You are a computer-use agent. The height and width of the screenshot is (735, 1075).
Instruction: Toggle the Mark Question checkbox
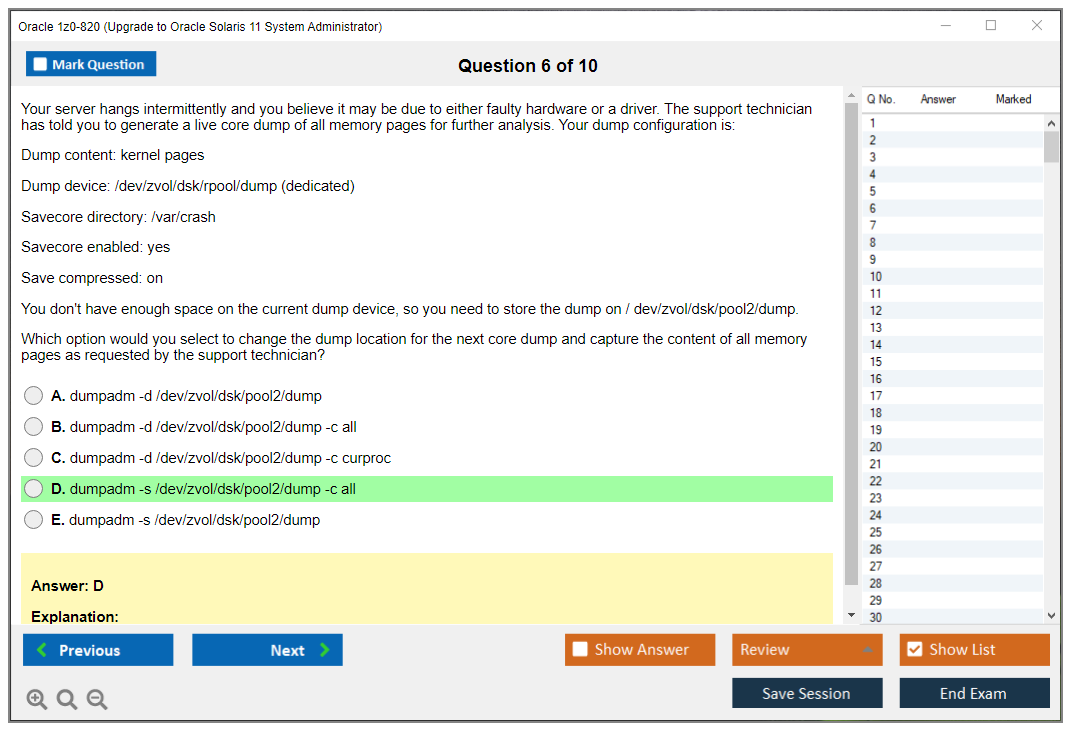[x=41, y=64]
